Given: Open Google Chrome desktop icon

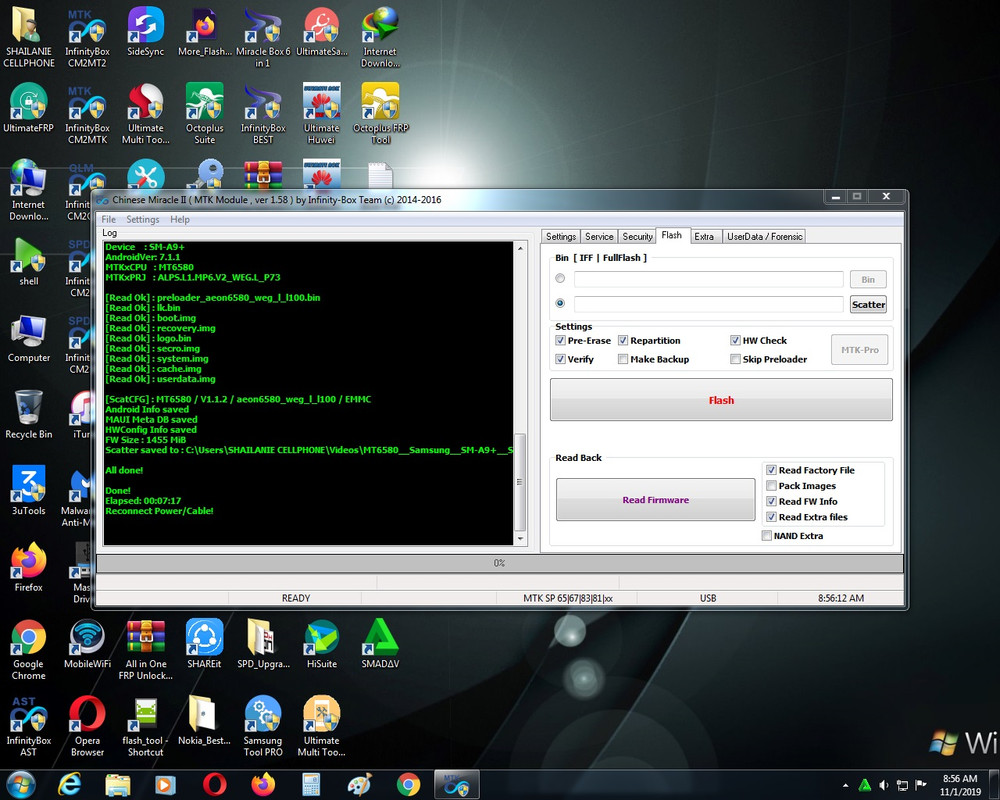Looking at the screenshot, I should click(29, 650).
